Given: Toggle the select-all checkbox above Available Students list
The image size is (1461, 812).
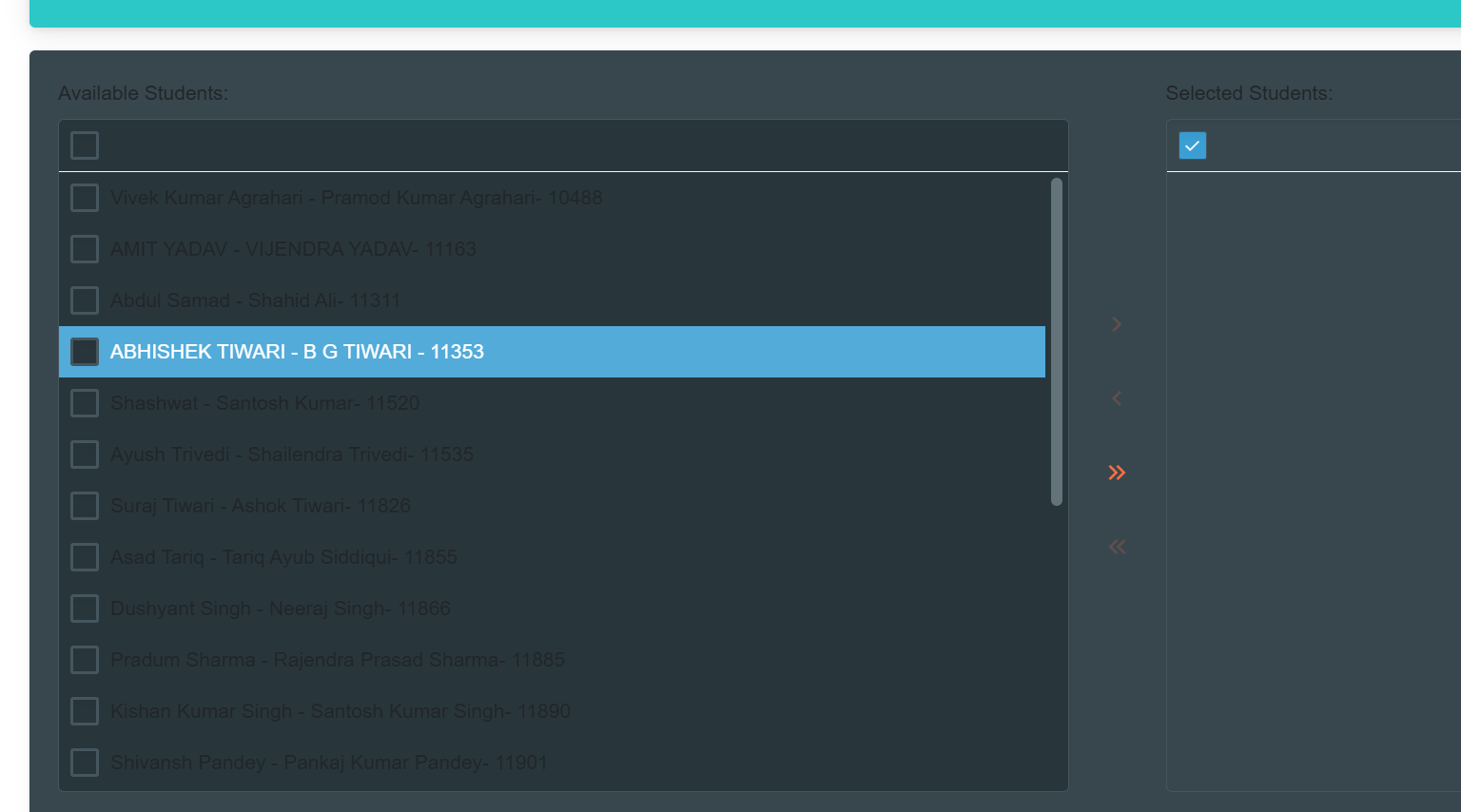Looking at the screenshot, I should point(84,145).
